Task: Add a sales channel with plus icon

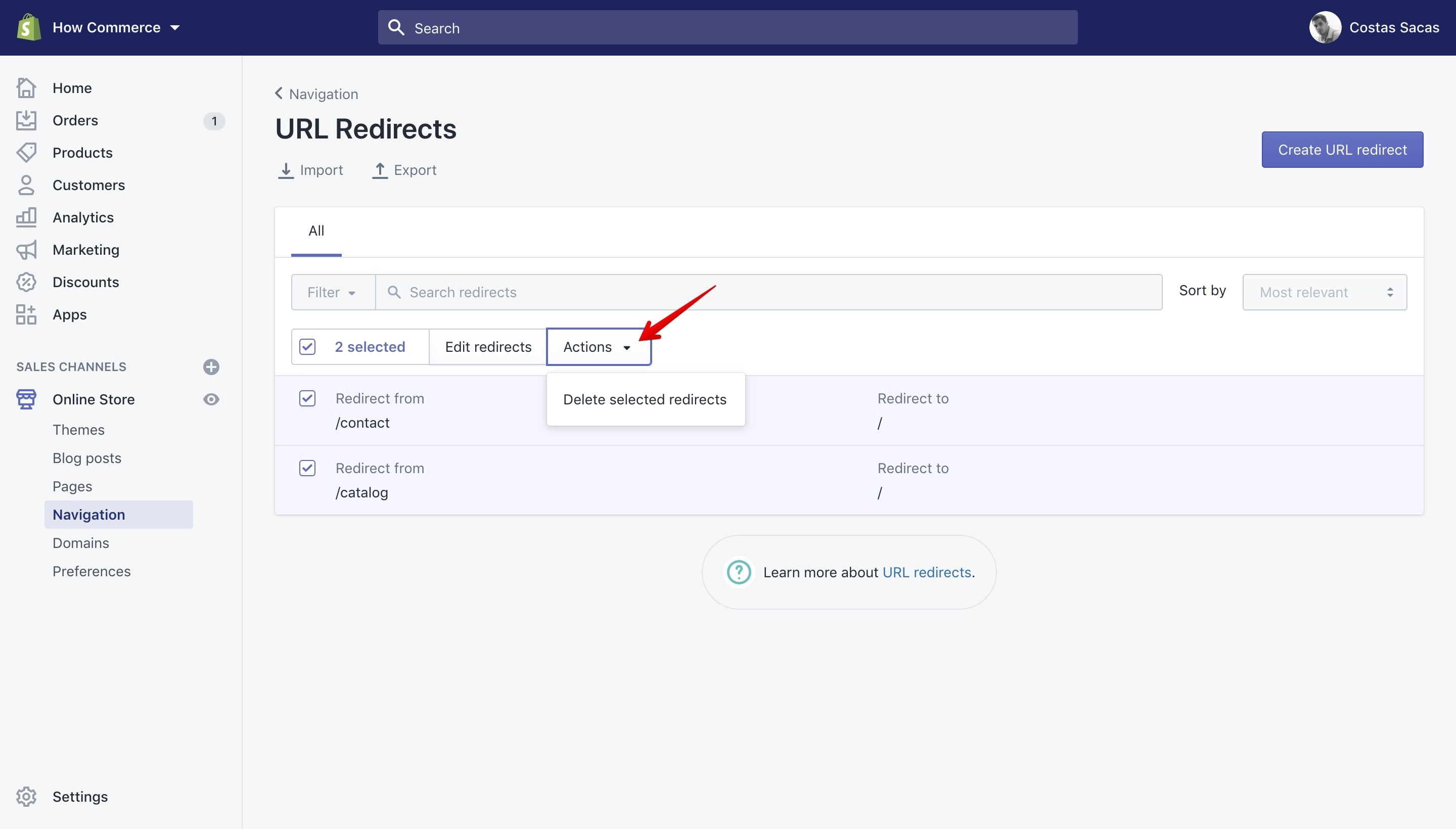Action: coord(211,366)
